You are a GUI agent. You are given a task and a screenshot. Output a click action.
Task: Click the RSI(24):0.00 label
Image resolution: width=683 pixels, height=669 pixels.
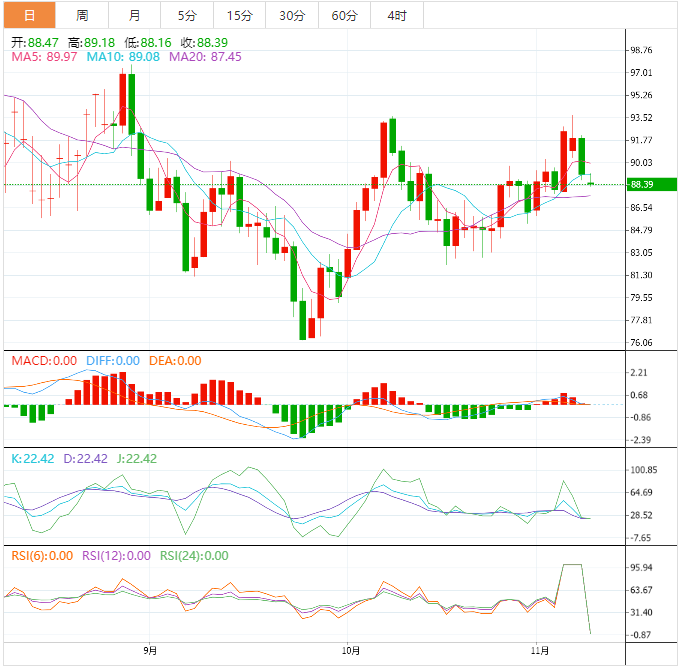[194, 556]
